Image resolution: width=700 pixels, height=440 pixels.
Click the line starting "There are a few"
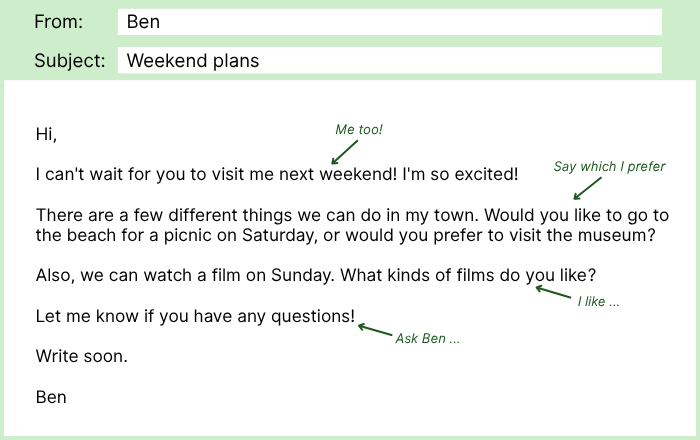[352, 215]
